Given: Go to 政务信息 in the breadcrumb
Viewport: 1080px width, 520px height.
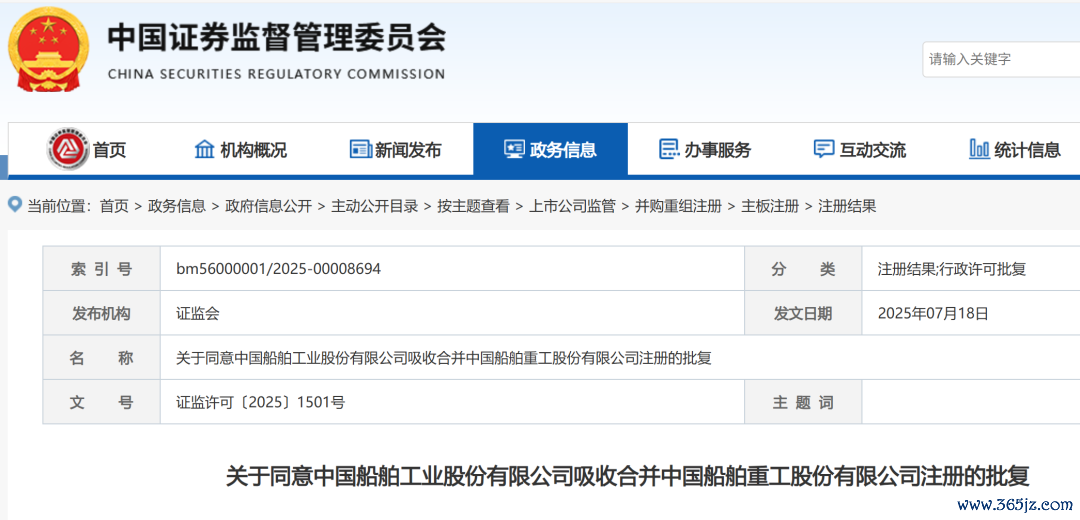Looking at the screenshot, I should [x=177, y=205].
